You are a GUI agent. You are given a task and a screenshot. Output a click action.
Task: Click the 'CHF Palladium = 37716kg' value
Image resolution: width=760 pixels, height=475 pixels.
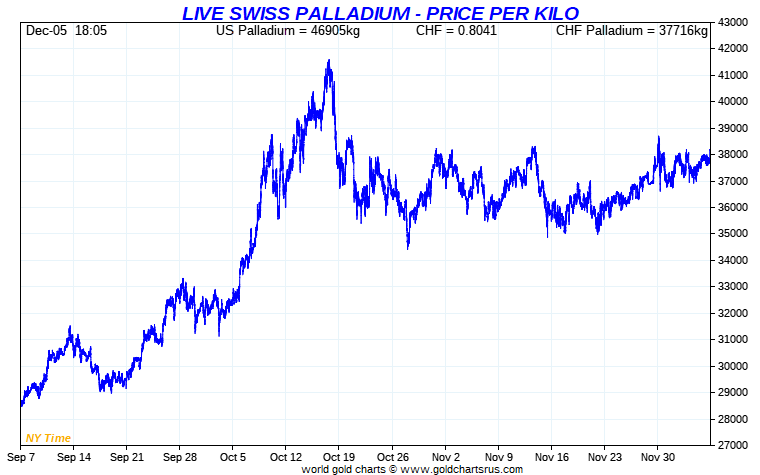(632, 31)
